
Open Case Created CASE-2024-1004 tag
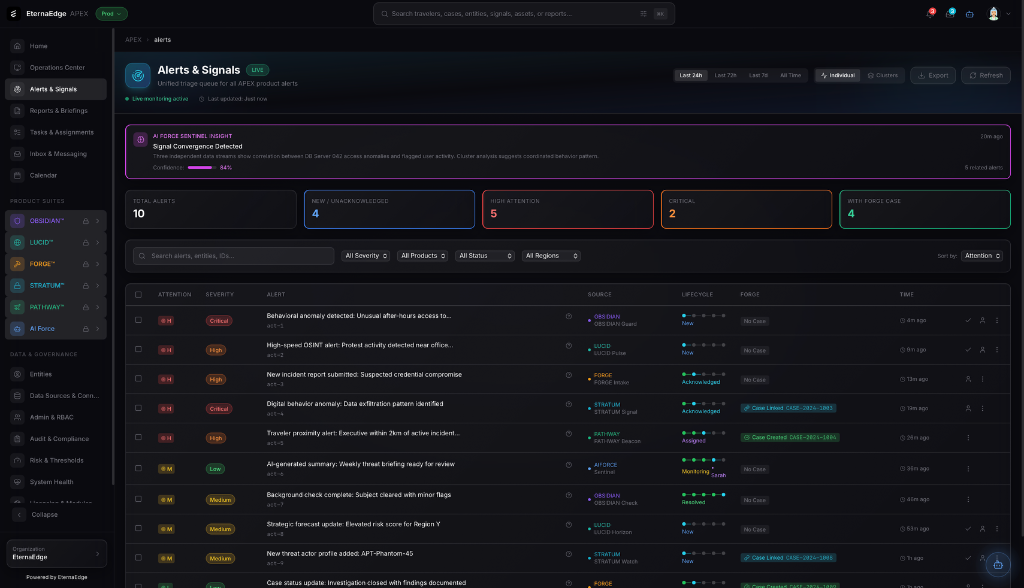tap(790, 438)
